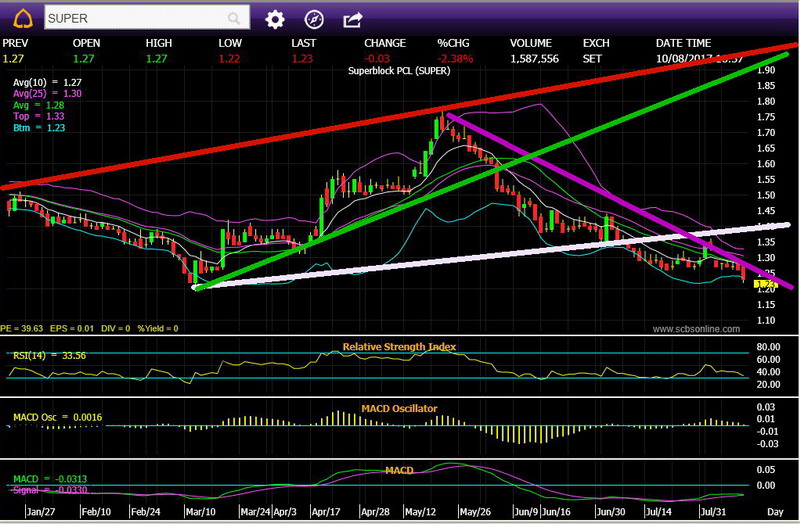The width and height of the screenshot is (800, 524).
Task: Click the magnifier search icon
Action: click(x=234, y=19)
